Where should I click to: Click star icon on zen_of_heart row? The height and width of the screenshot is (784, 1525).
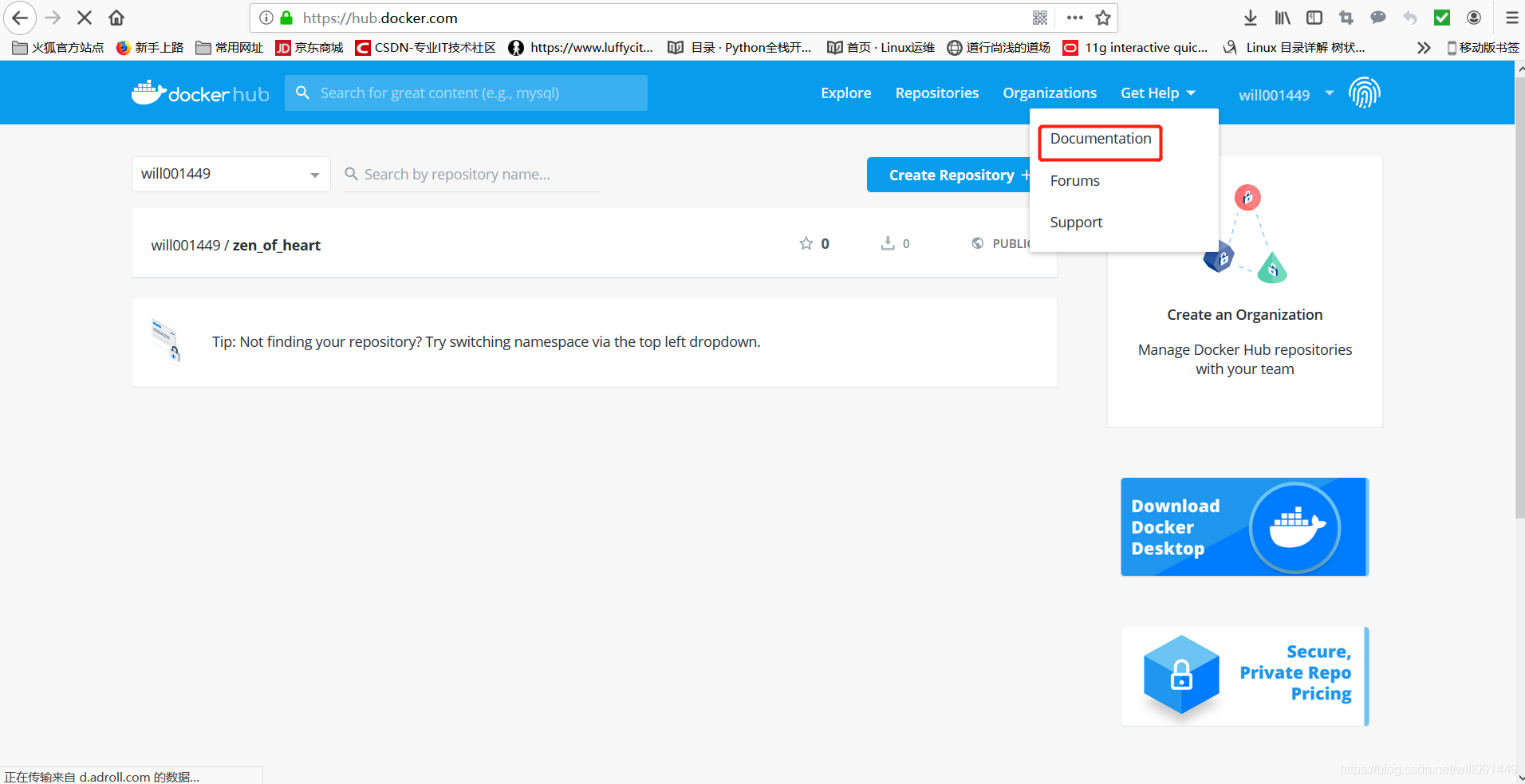point(806,243)
